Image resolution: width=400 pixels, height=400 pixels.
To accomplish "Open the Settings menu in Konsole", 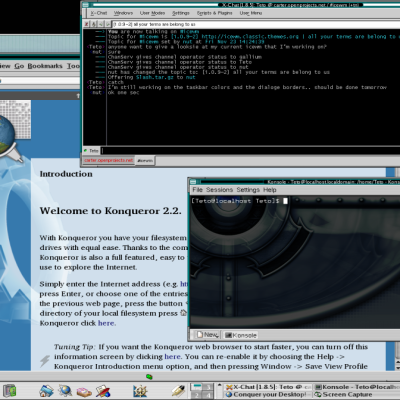I will [248, 190].
